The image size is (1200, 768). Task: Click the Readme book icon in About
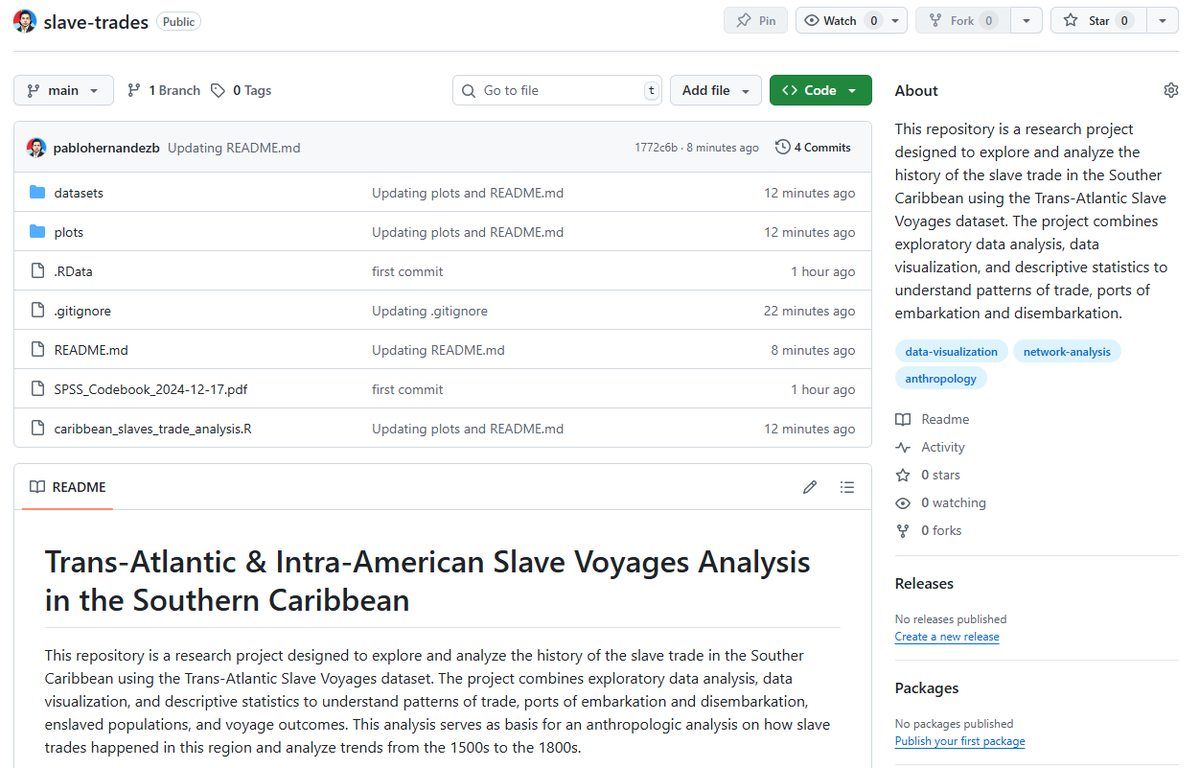pos(903,419)
